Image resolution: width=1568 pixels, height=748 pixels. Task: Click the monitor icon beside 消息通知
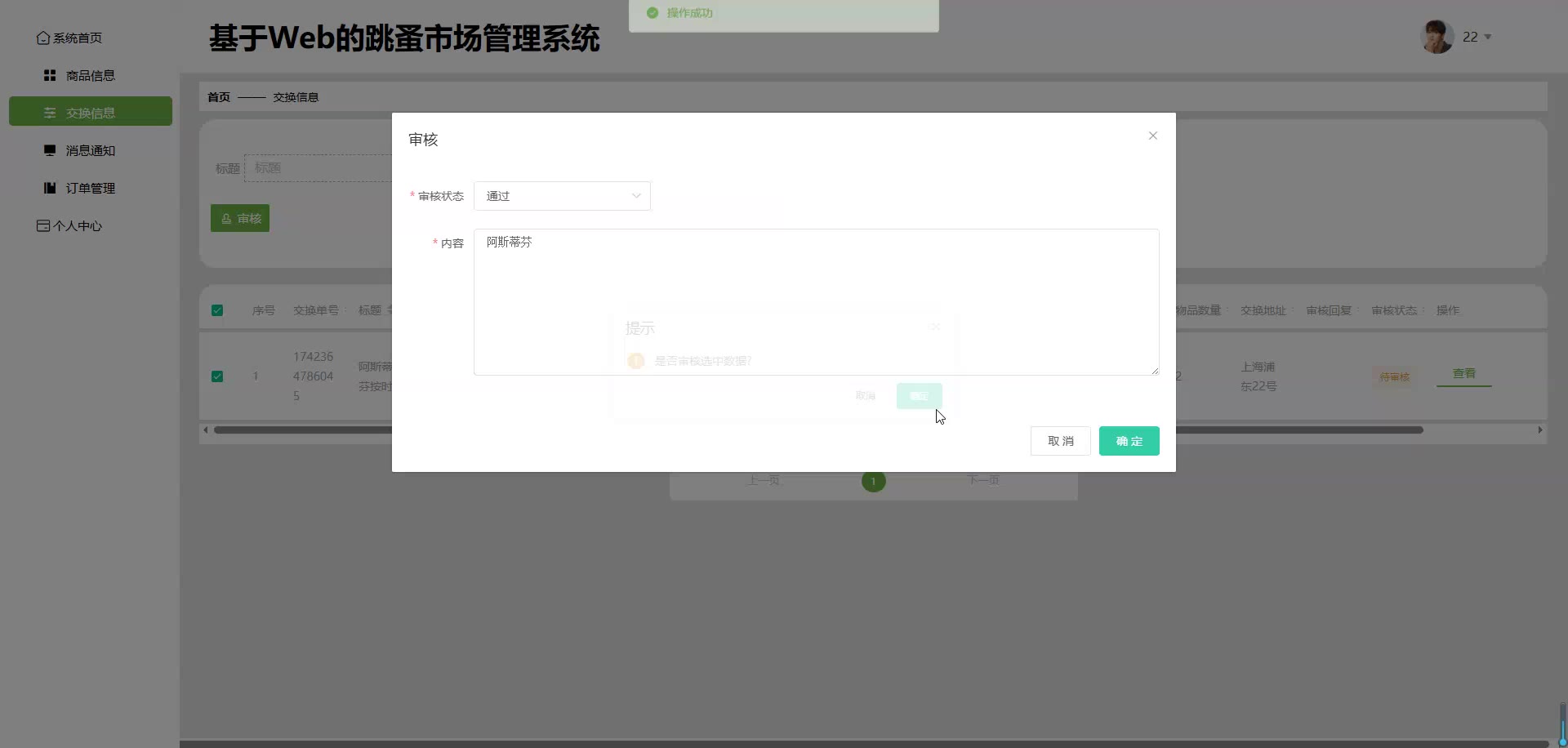click(50, 150)
